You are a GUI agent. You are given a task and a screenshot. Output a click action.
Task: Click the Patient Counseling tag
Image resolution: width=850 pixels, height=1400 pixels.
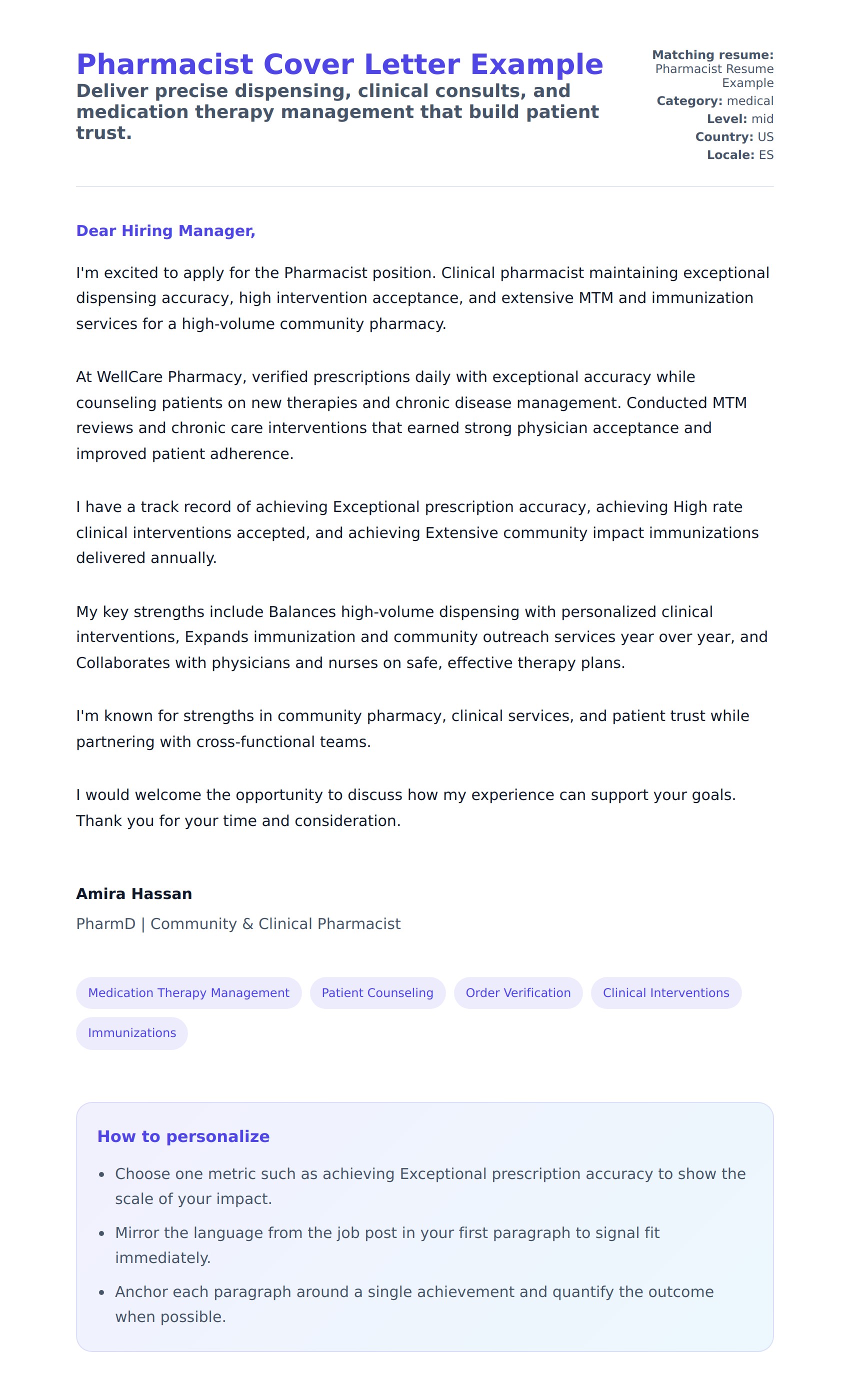[377, 992]
